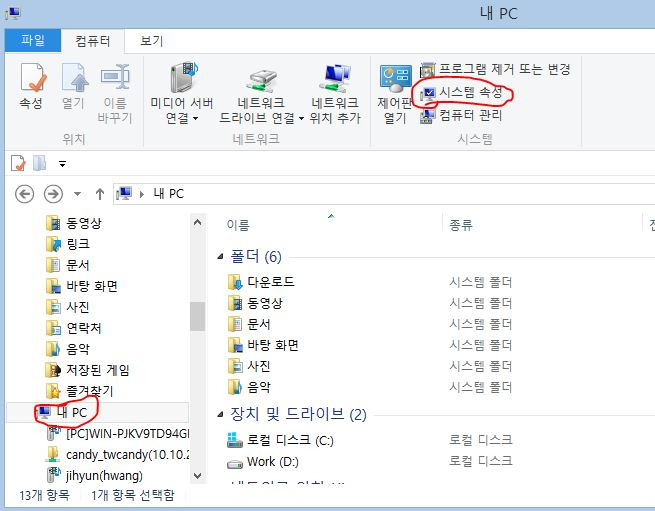The height and width of the screenshot is (511, 655).
Task: Go forward with the forward arrow
Action: 53,194
